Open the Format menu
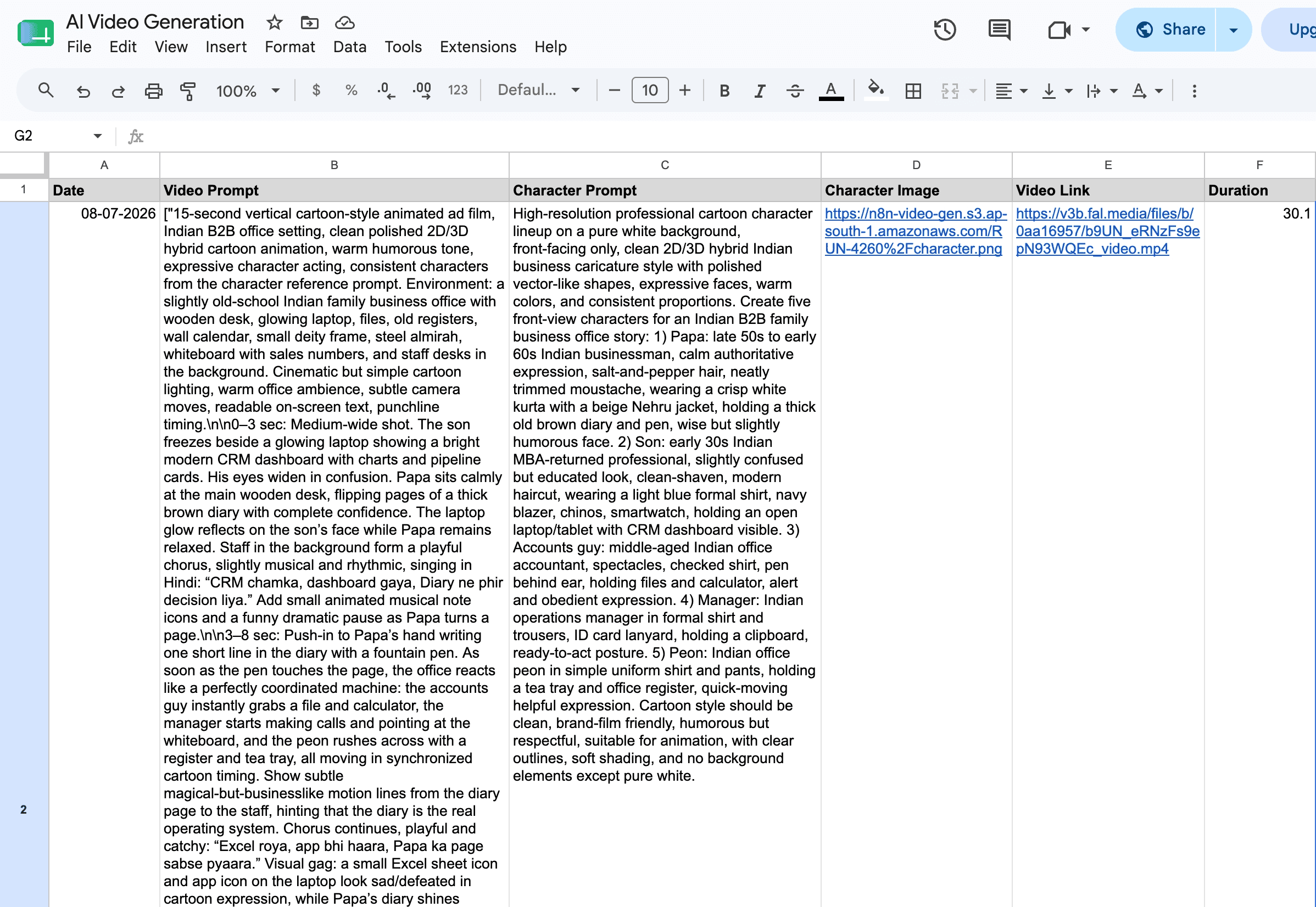This screenshot has width=1316, height=907. point(290,47)
